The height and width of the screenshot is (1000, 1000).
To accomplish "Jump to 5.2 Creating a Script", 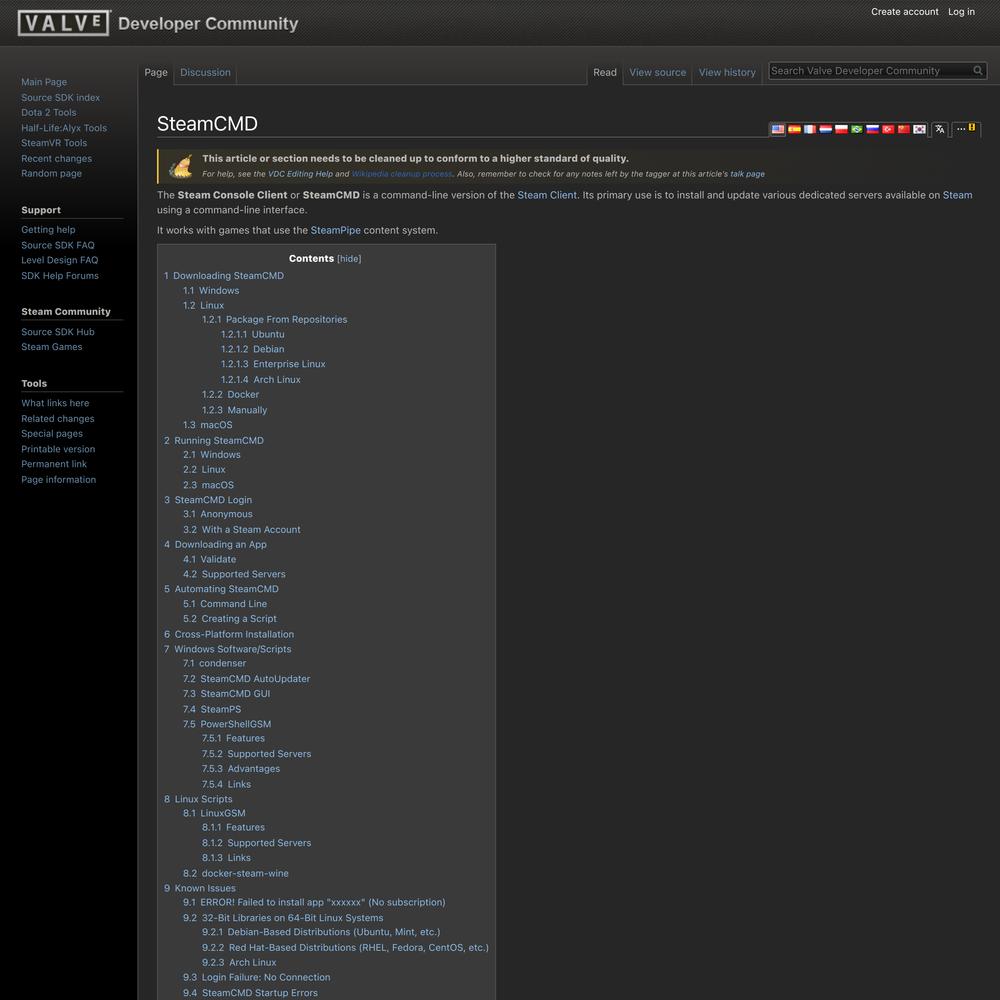I will coord(230,619).
